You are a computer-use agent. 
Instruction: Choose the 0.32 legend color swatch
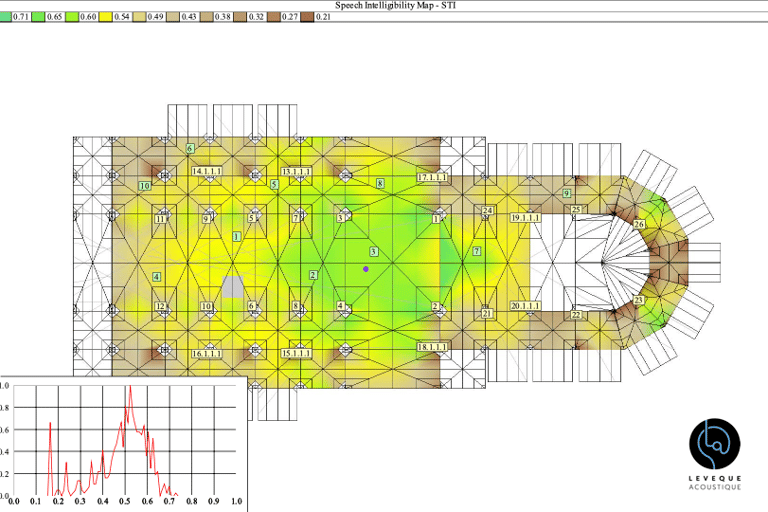coord(240,17)
